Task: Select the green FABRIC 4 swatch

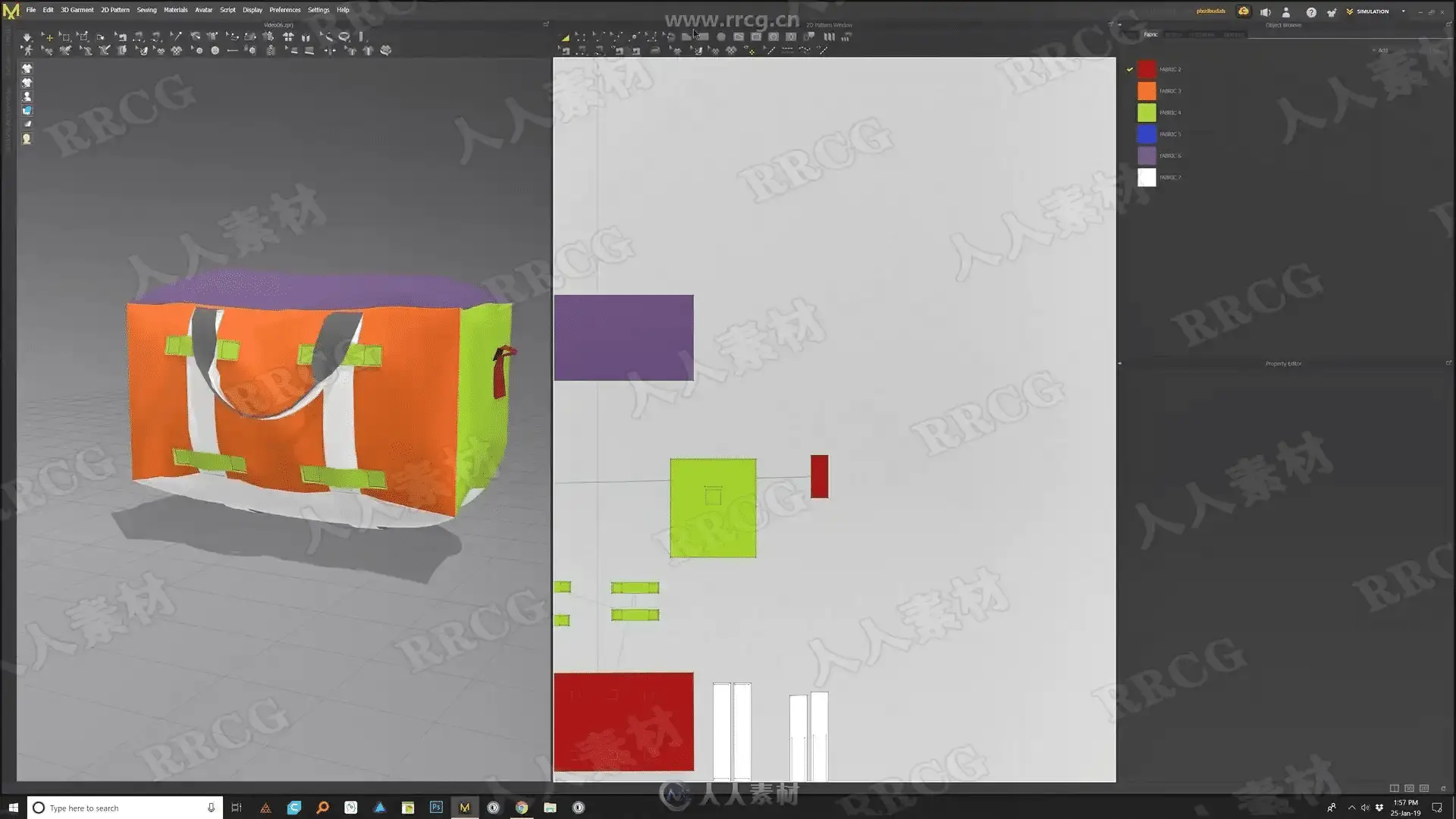Action: tap(1147, 112)
